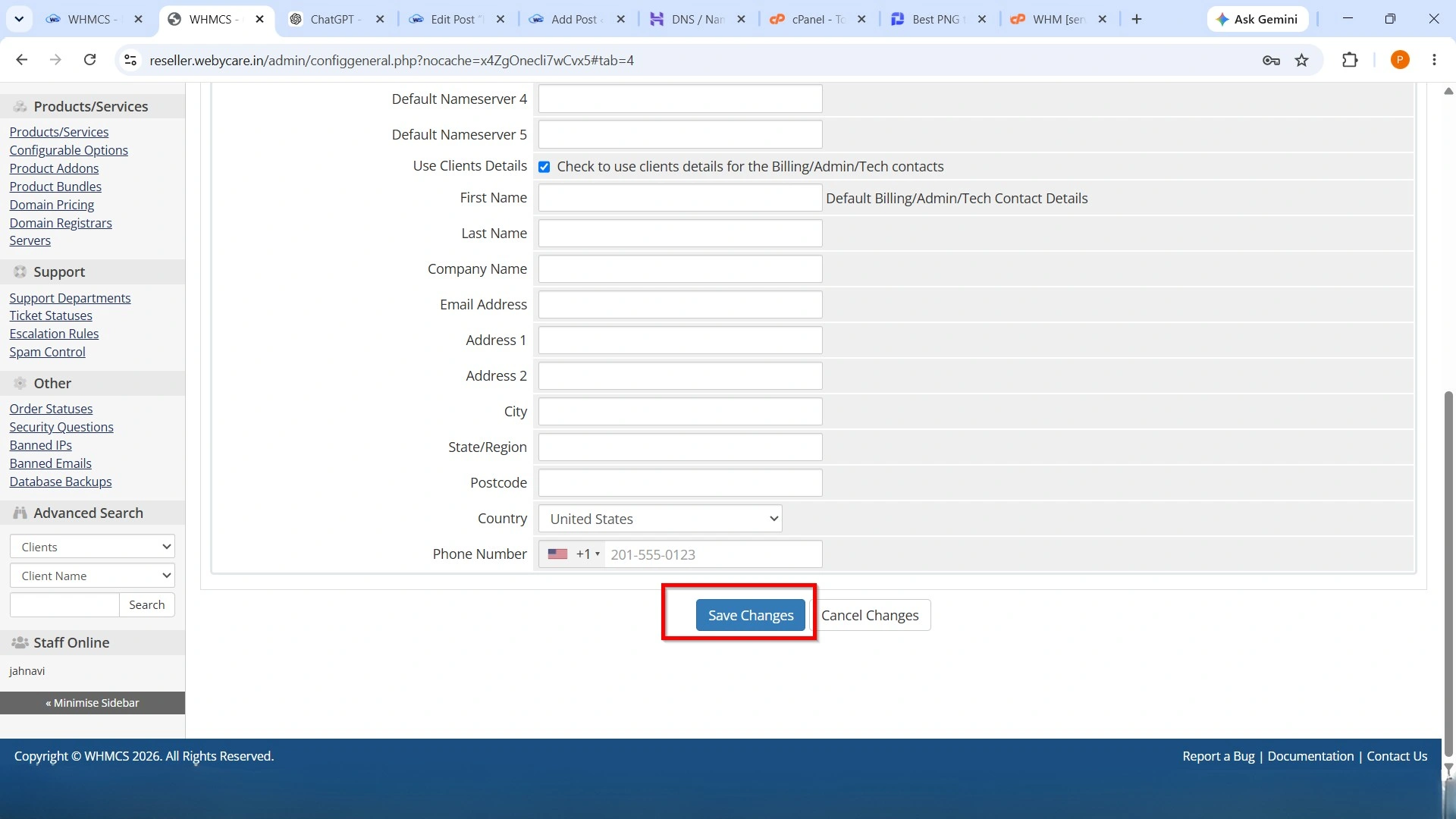Open the Servers link
Screen dimensions: 1456x819
click(x=30, y=240)
